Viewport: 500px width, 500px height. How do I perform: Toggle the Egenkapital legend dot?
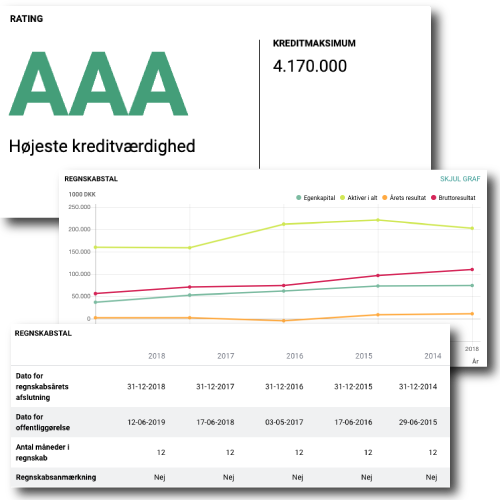(299, 198)
